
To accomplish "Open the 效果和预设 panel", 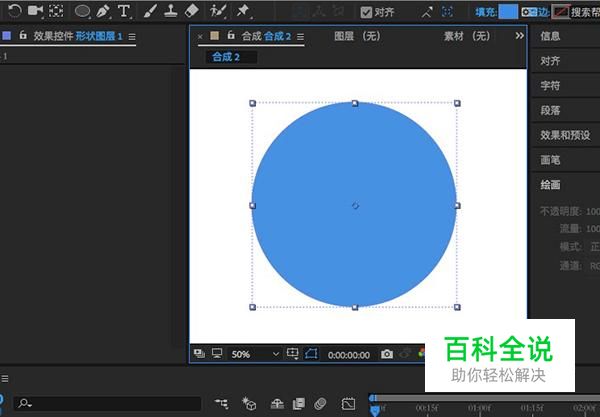I will tap(563, 135).
